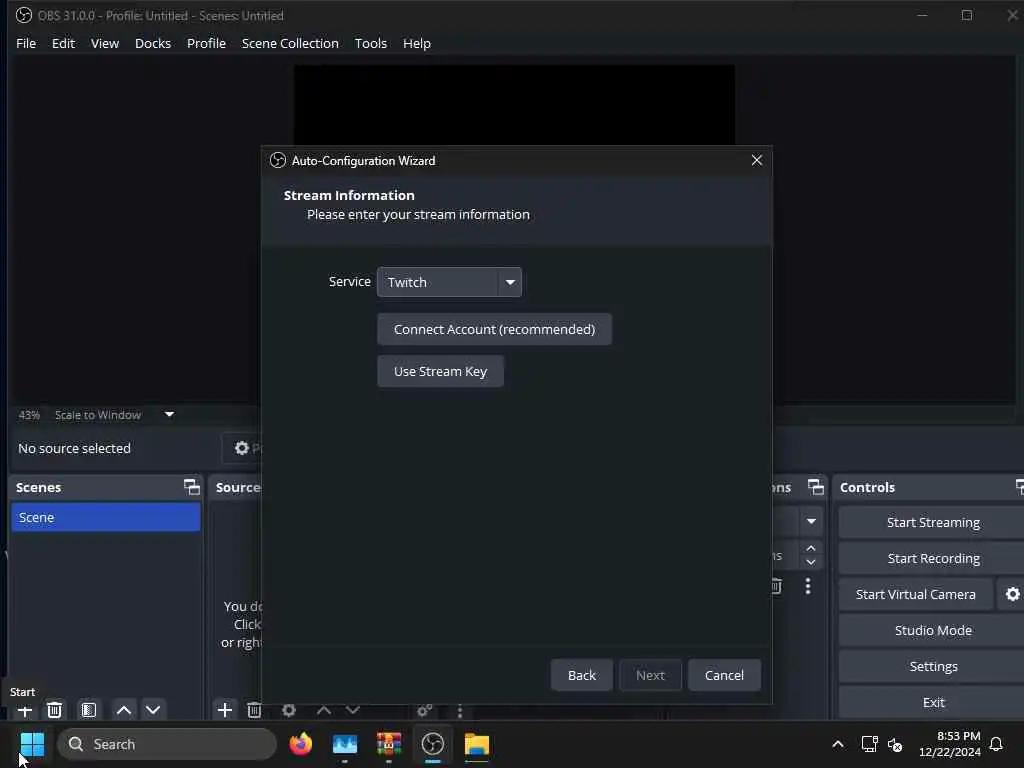Screen dimensions: 1024x768
Task: Move scene down with the arrow icon
Action: coord(153,710)
